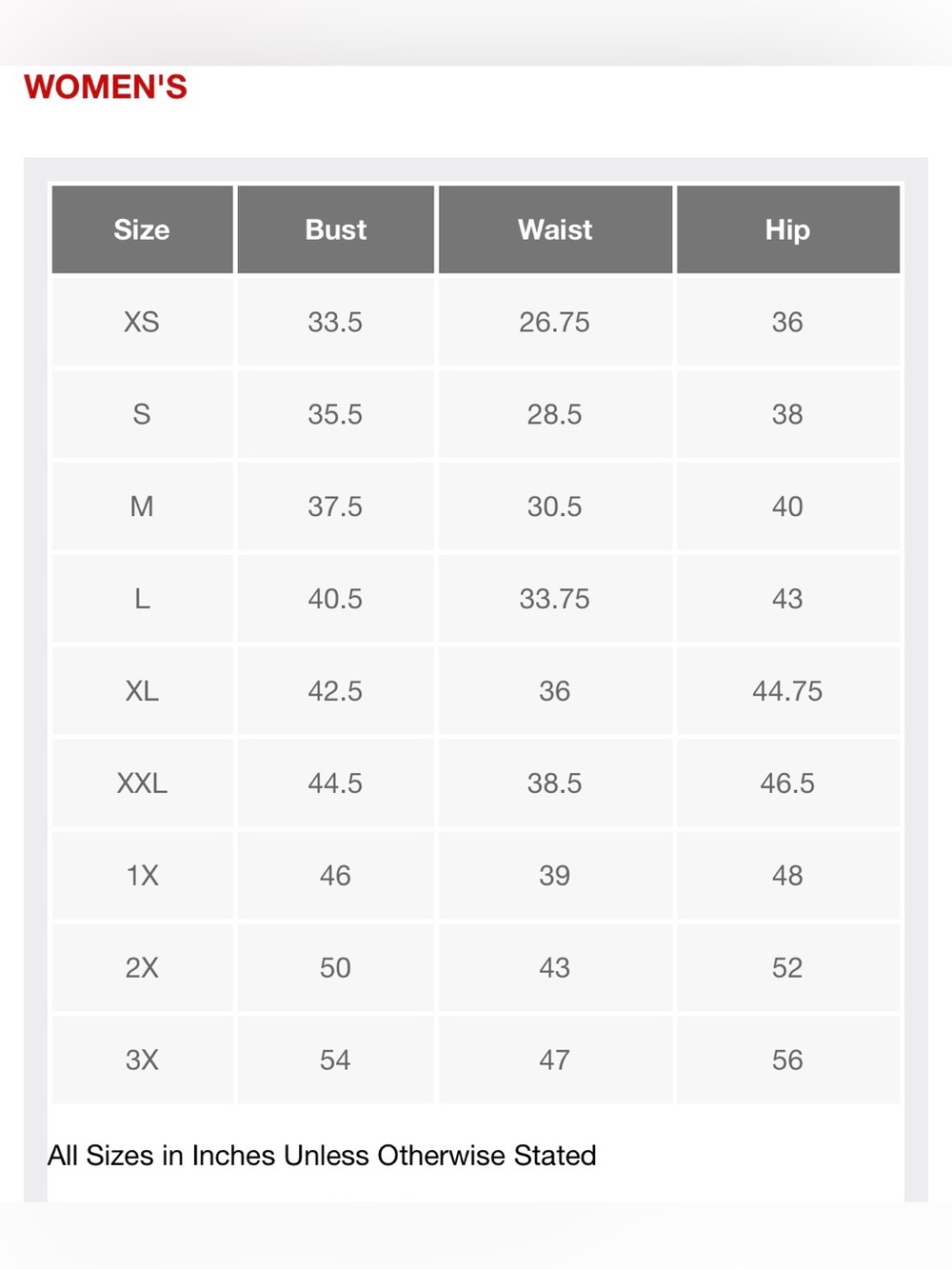Click the XS size cell
This screenshot has width=952, height=1269.
coord(142,322)
